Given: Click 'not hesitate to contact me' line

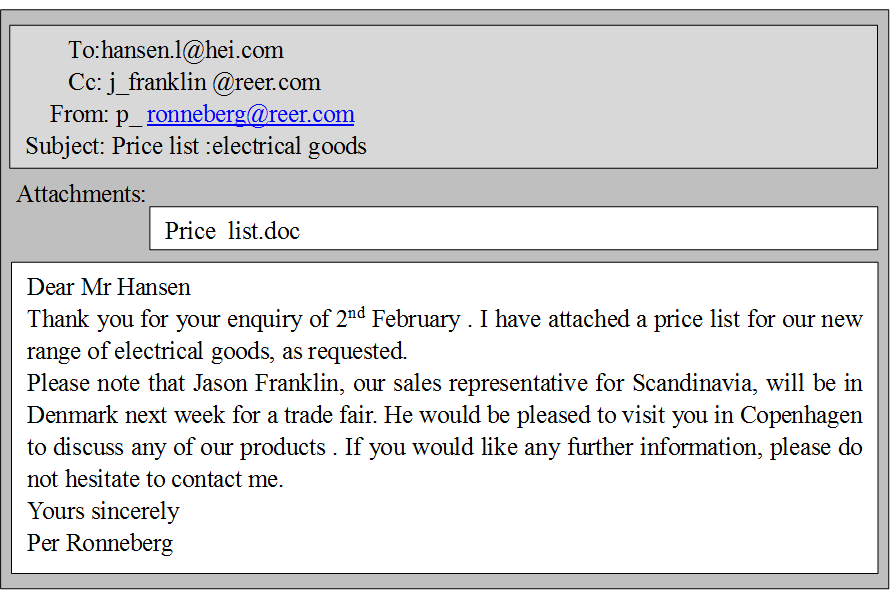Looking at the screenshot, I should 155,479.
